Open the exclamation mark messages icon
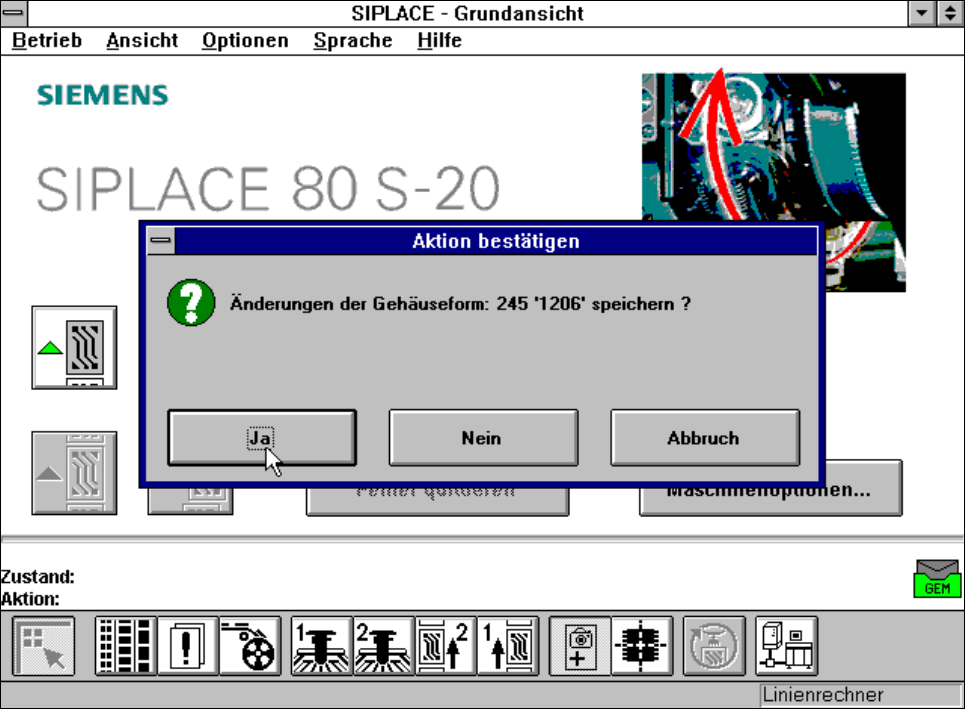The width and height of the screenshot is (965, 709). coord(188,646)
